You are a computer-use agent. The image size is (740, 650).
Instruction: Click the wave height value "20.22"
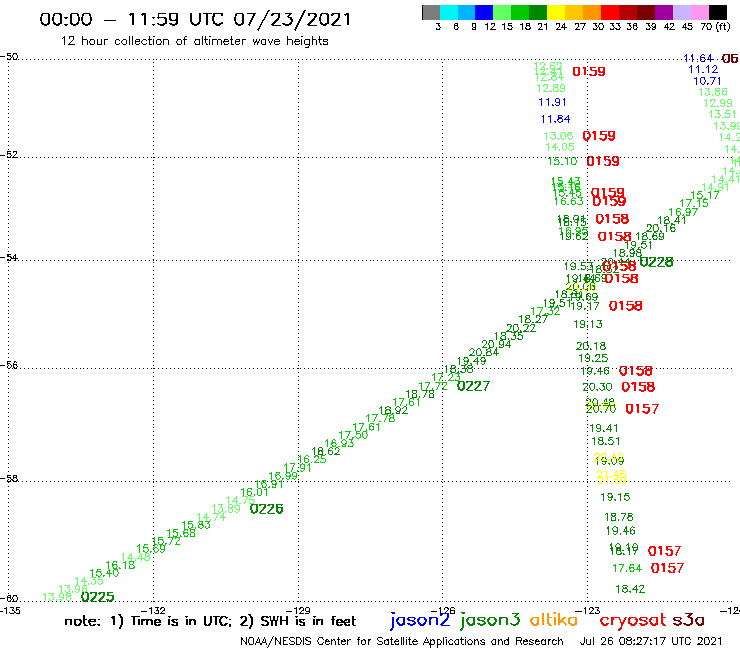pos(521,328)
